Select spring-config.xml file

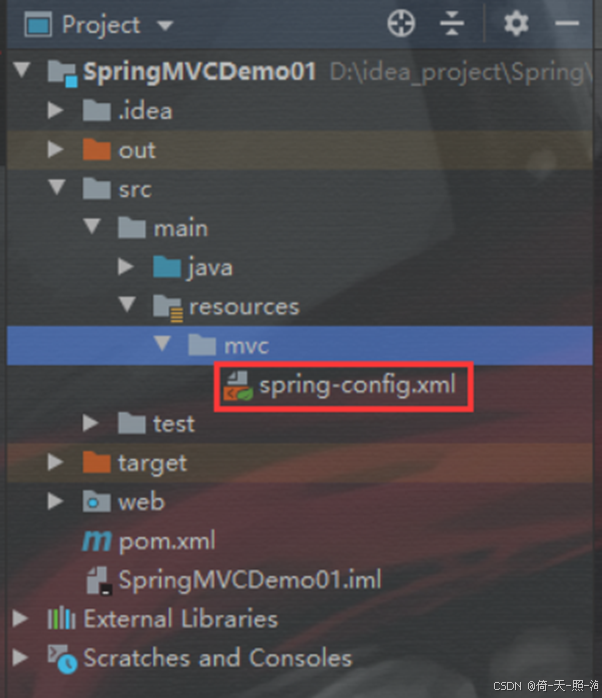tap(340, 386)
